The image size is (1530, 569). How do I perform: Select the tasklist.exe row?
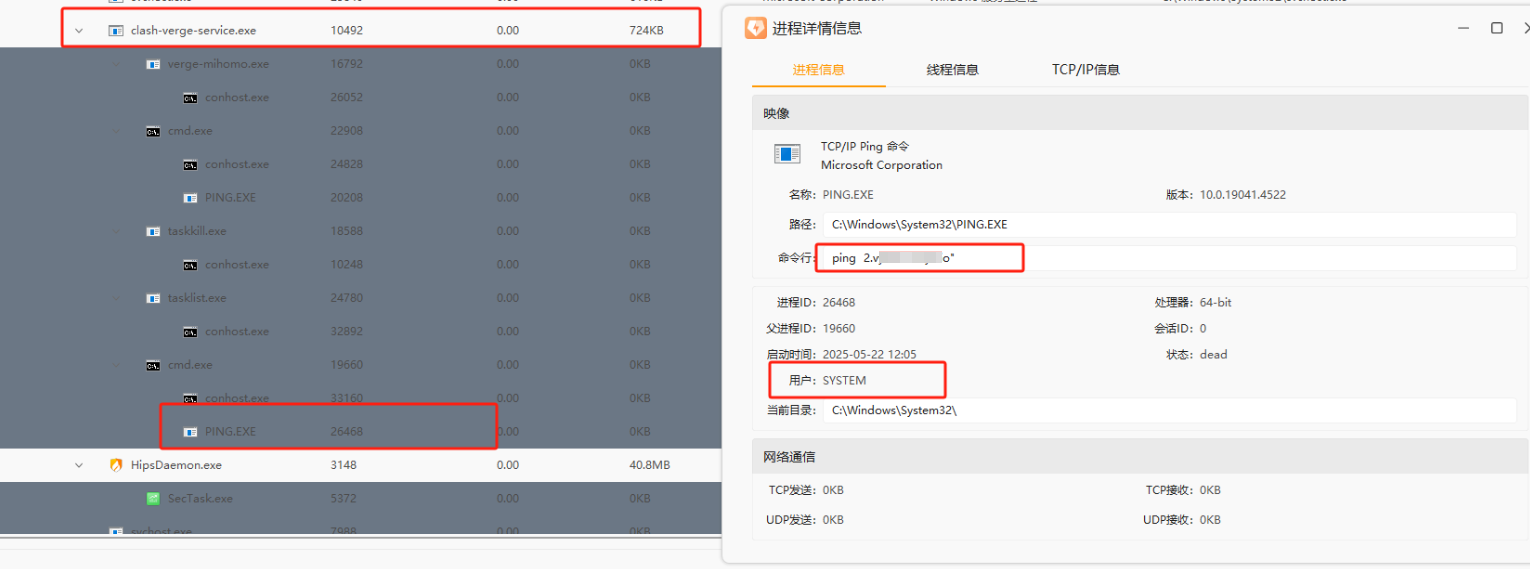click(x=360, y=298)
